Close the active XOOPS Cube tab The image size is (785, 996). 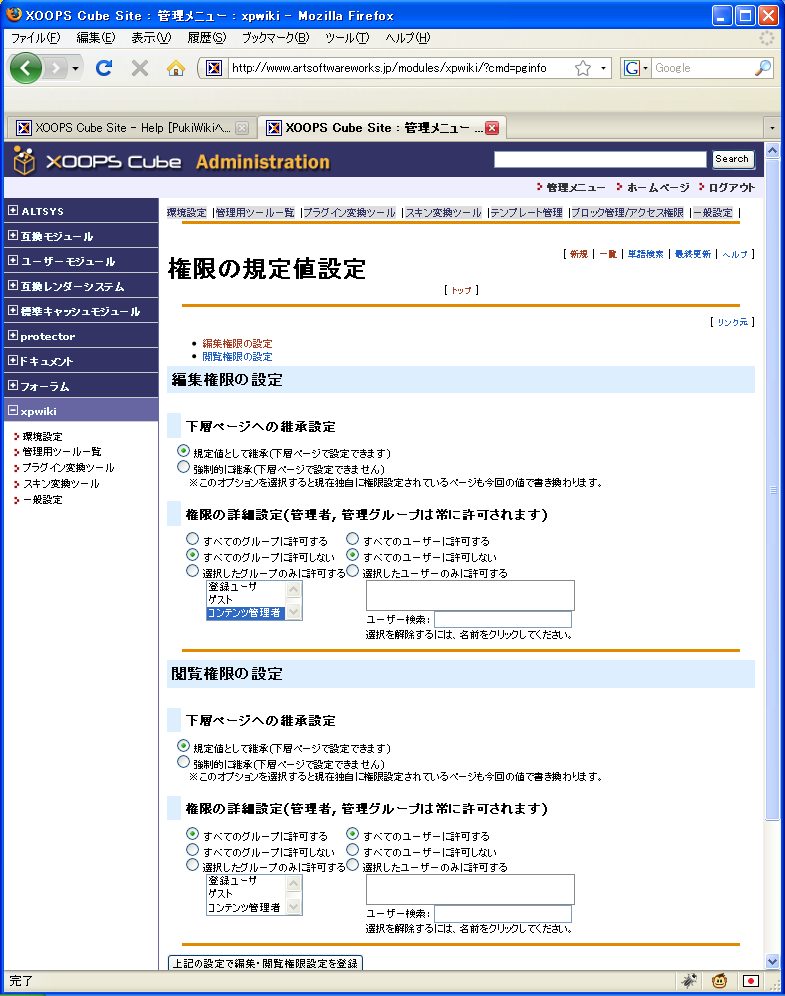coord(492,128)
